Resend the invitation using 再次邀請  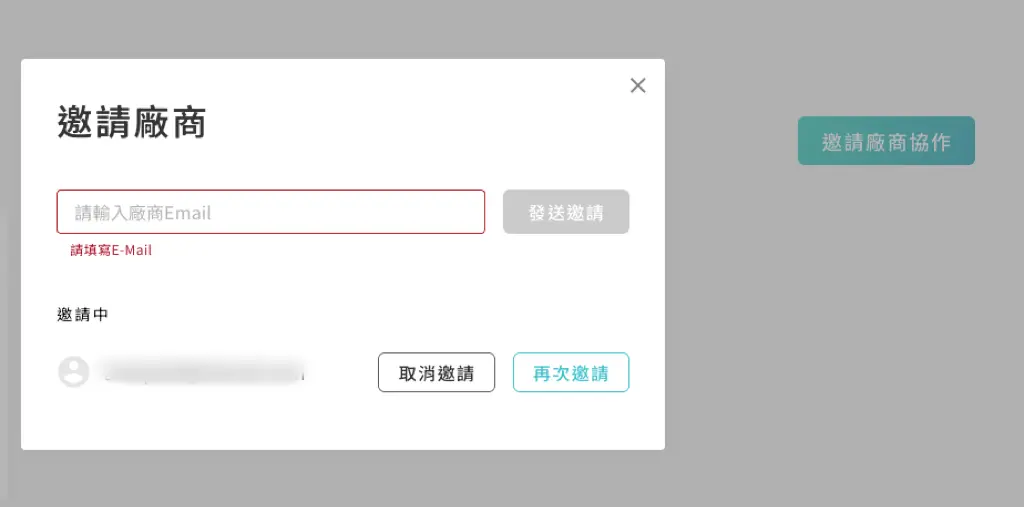571,372
